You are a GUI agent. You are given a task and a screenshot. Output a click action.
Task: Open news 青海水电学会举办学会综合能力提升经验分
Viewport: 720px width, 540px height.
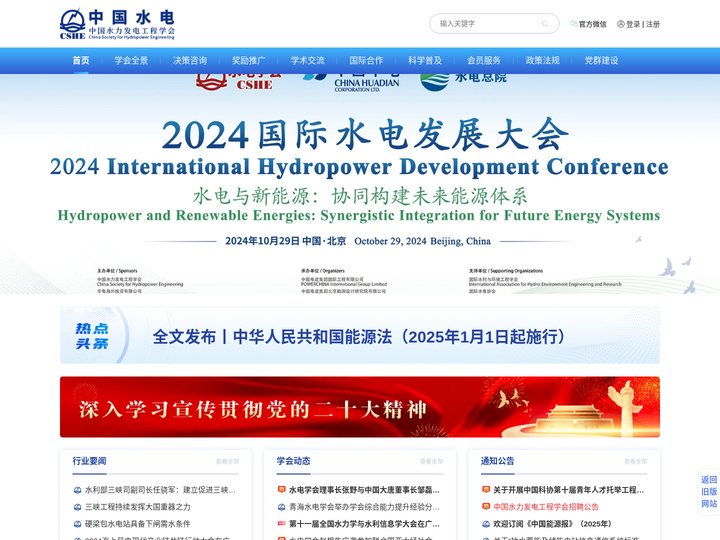pos(364,507)
